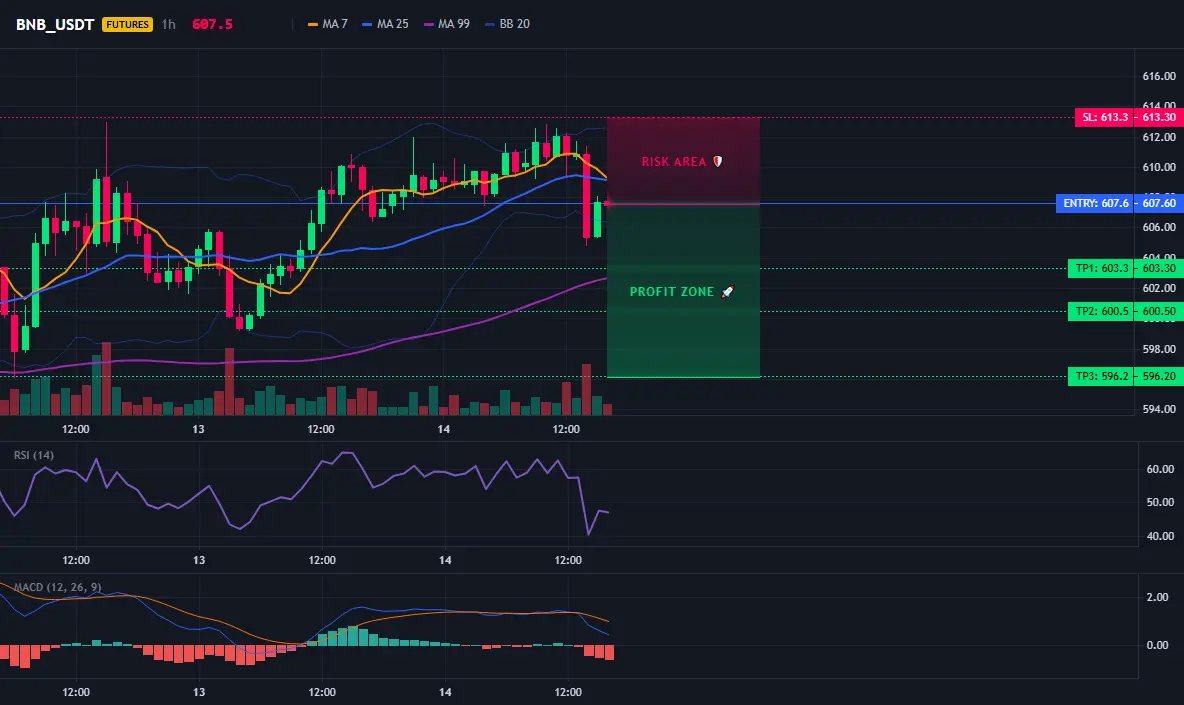
Task: Click the 606.00 price axis value
Action: [1159, 227]
